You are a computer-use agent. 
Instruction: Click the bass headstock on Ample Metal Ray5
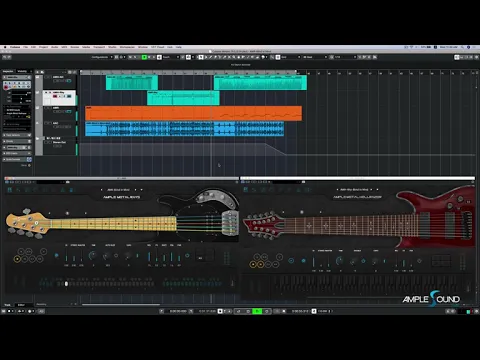(28, 223)
